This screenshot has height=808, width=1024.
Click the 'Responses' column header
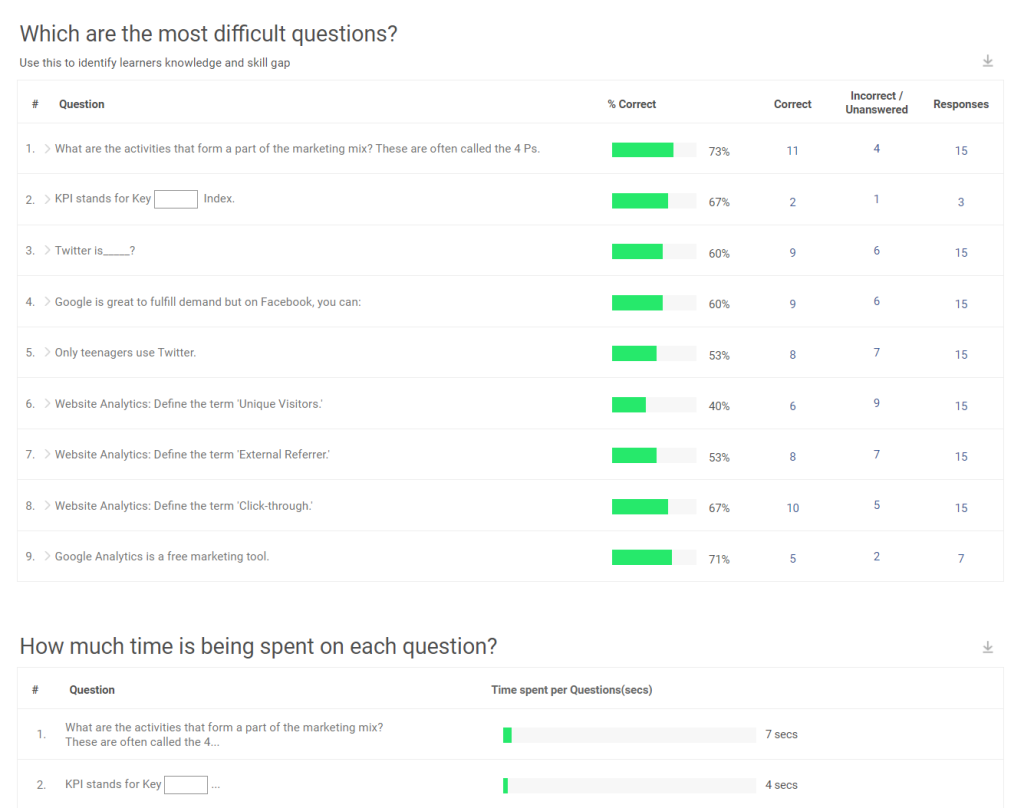(960, 104)
